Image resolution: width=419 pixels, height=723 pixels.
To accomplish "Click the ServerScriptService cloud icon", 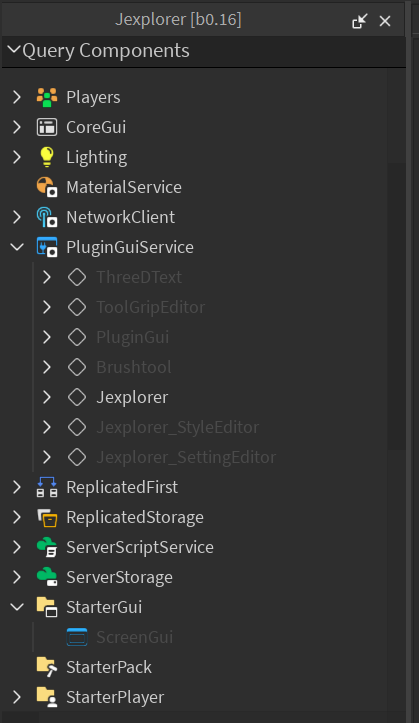I will (47, 547).
